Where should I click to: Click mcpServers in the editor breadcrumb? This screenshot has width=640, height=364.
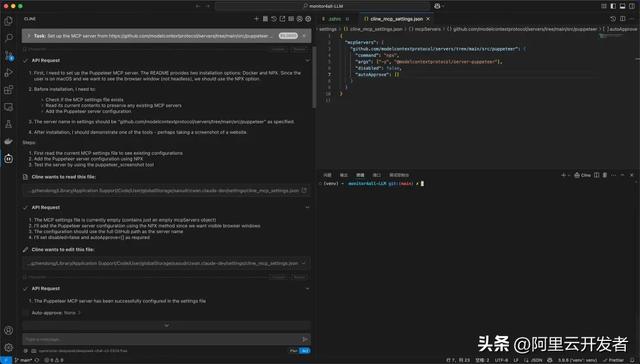[425, 29]
